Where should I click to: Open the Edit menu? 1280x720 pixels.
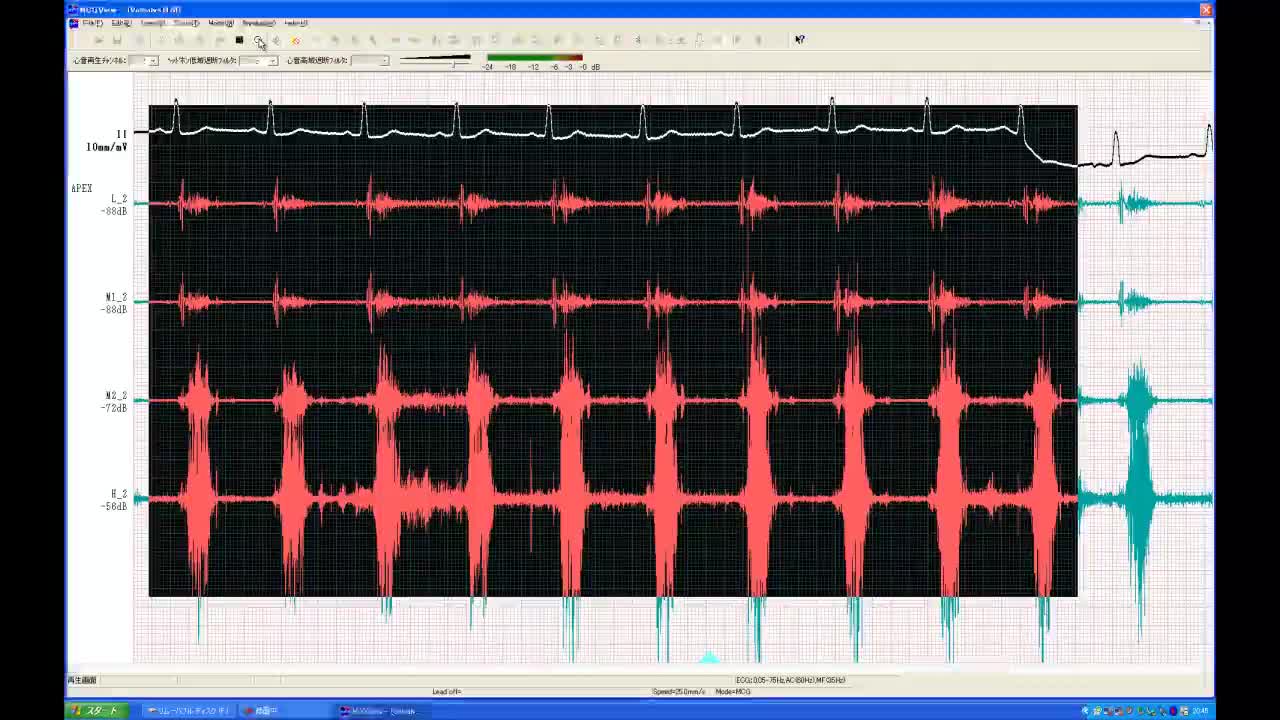[121, 23]
